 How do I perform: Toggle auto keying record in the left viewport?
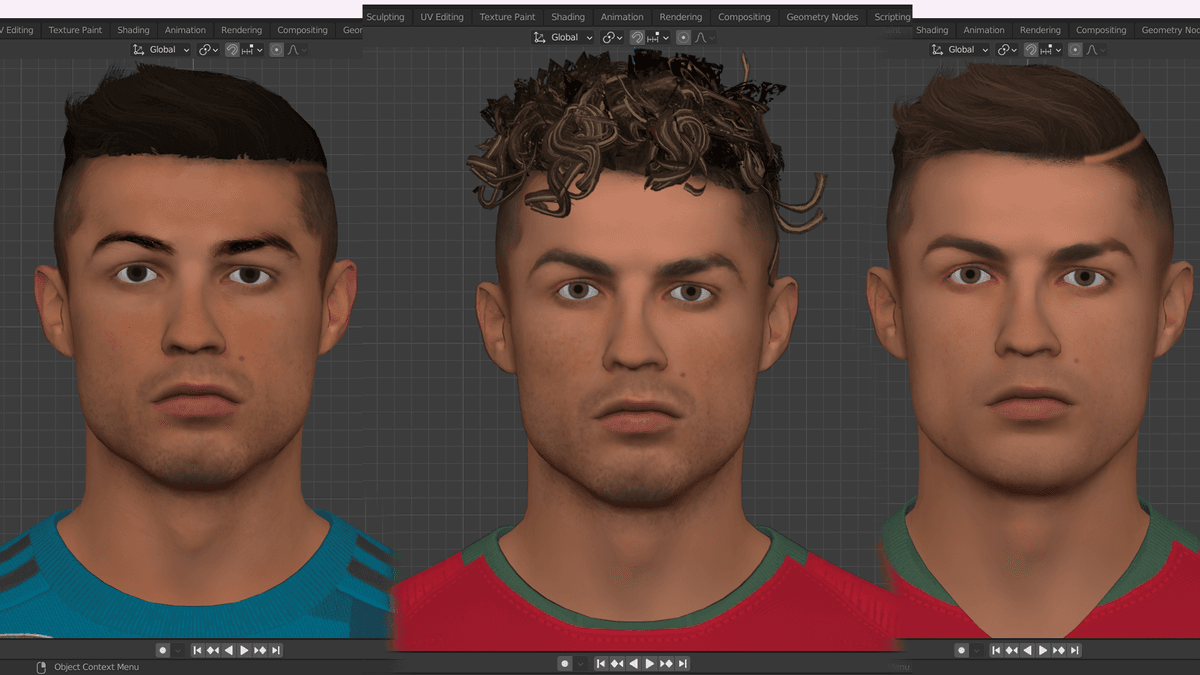tap(162, 650)
